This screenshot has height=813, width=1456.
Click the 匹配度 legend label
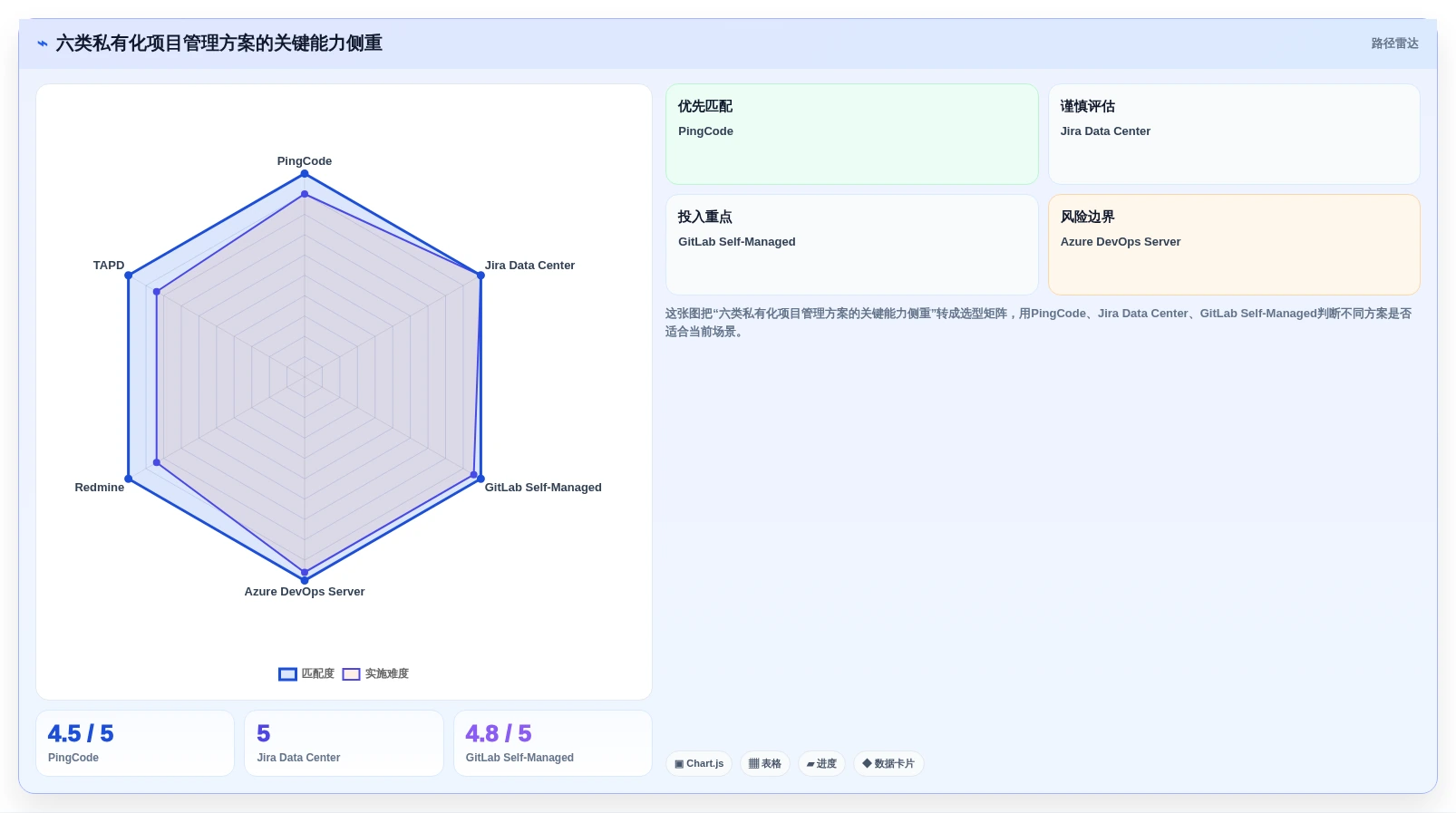pos(317,674)
